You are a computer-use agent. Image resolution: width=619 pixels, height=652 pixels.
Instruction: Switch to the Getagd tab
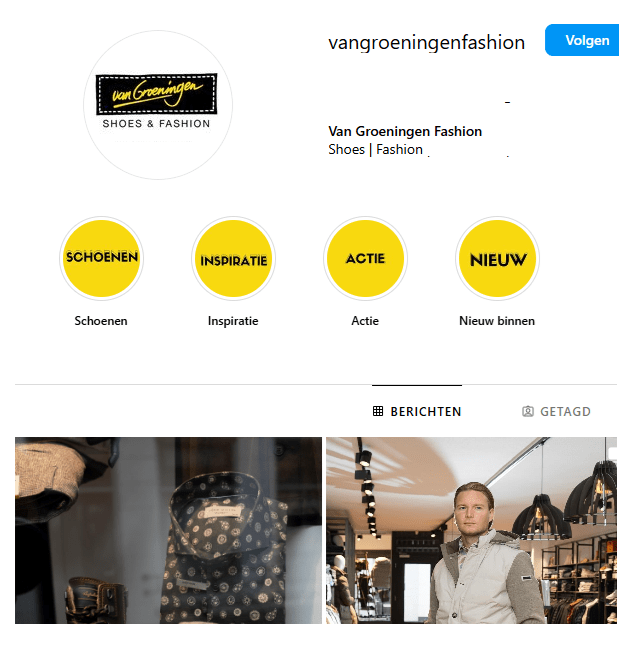pos(556,411)
